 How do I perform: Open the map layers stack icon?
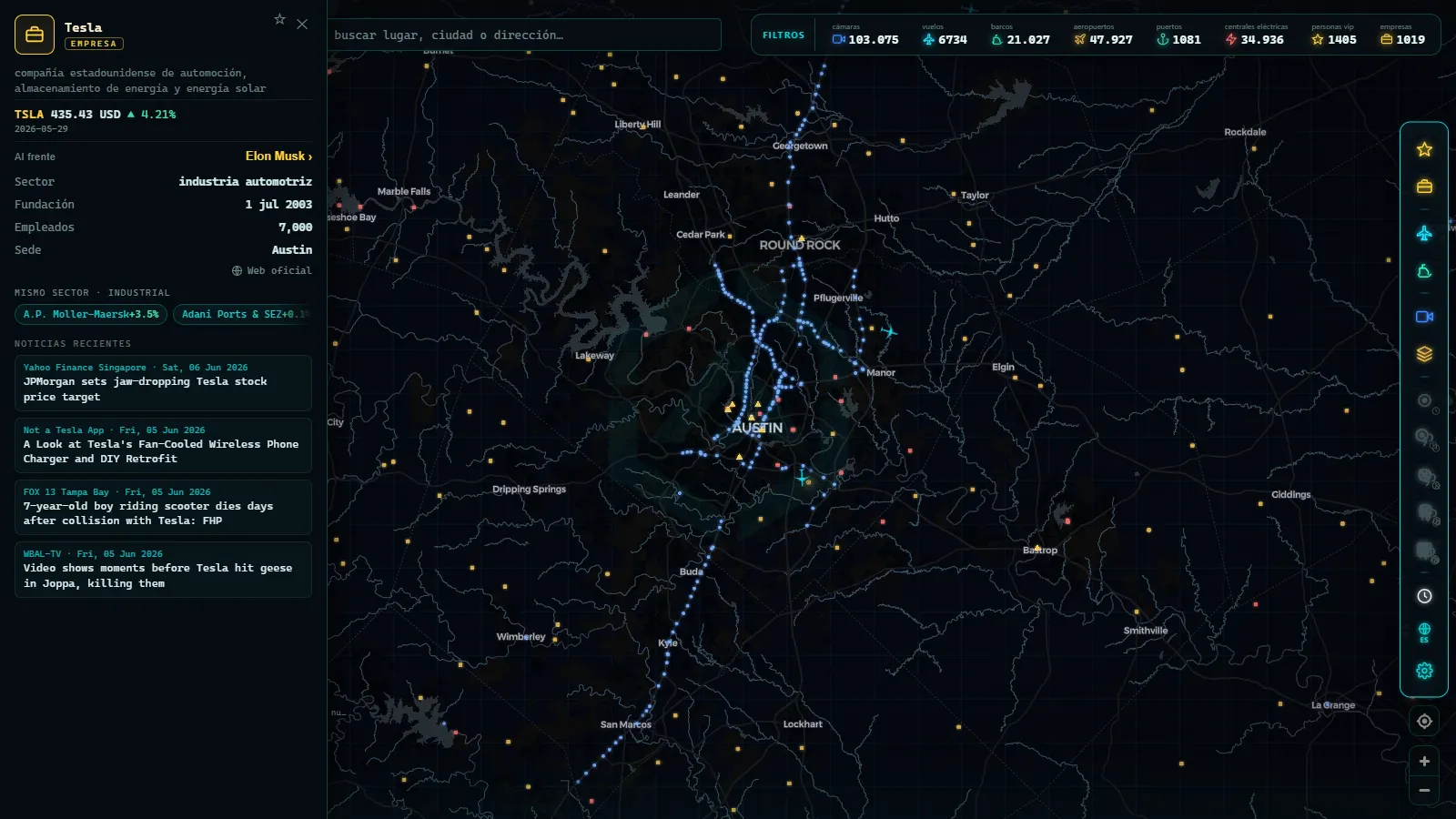click(1424, 354)
